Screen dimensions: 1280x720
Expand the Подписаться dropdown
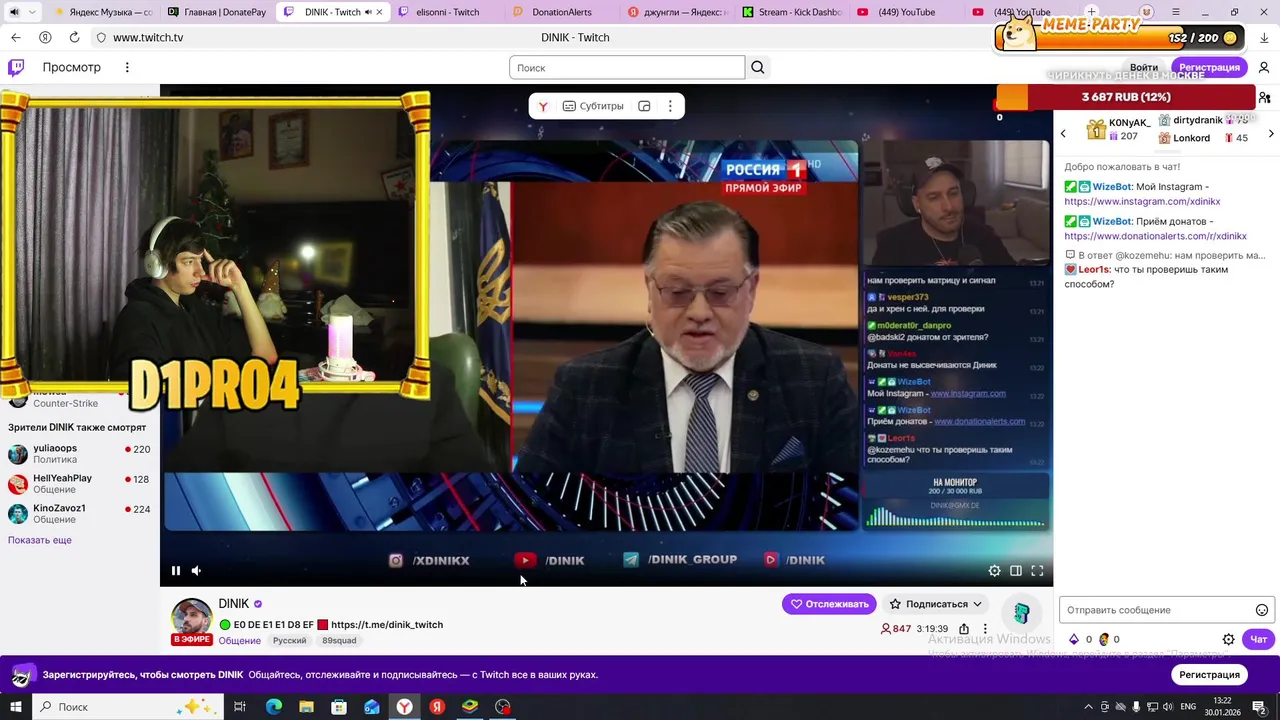936,604
